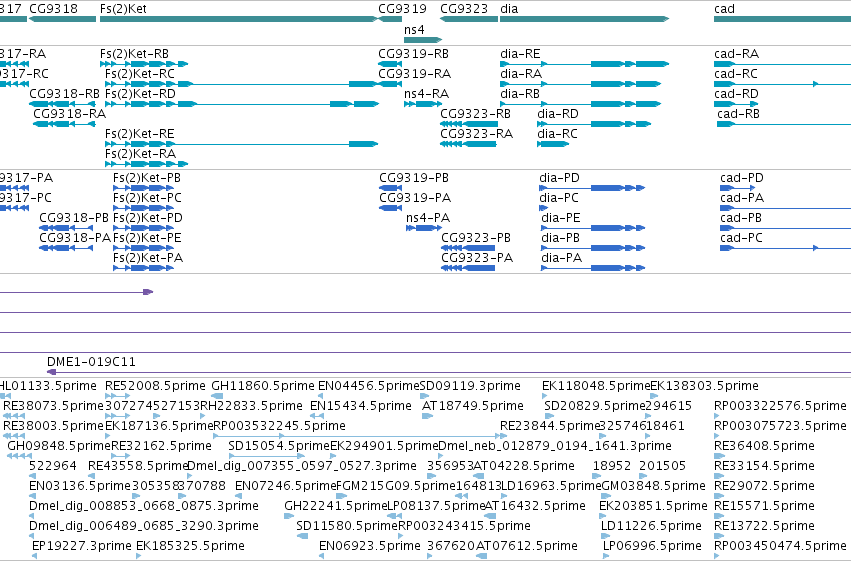Click the cad-RB transcript label
The height and width of the screenshot is (561, 851).
coord(738,114)
